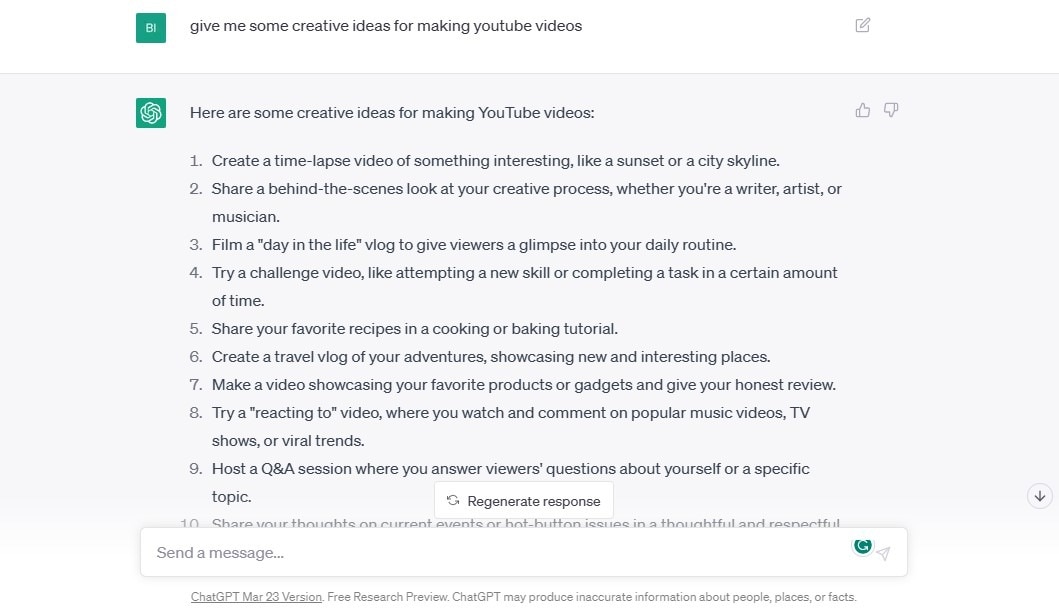Click the honest product review idea
Screen dimensions: 1059x612
click(x=523, y=385)
